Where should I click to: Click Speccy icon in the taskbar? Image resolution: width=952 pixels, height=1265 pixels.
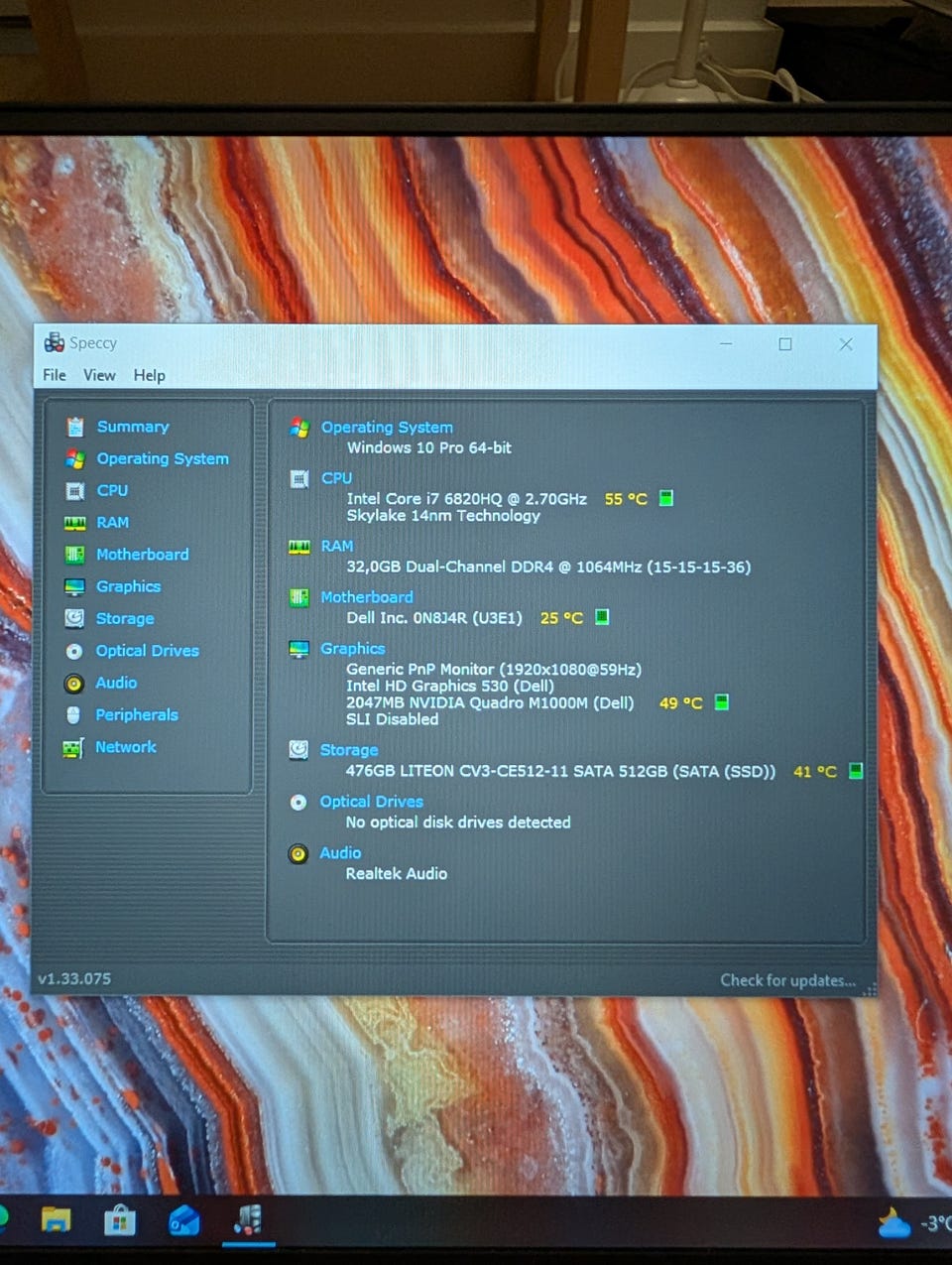pyautogui.click(x=249, y=1219)
